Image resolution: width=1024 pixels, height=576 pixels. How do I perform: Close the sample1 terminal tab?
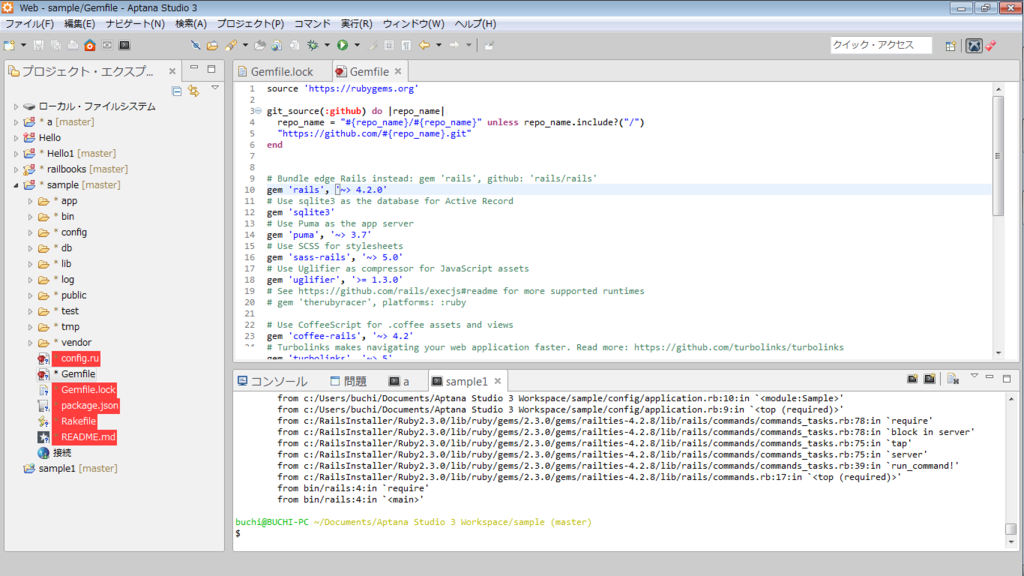[498, 381]
